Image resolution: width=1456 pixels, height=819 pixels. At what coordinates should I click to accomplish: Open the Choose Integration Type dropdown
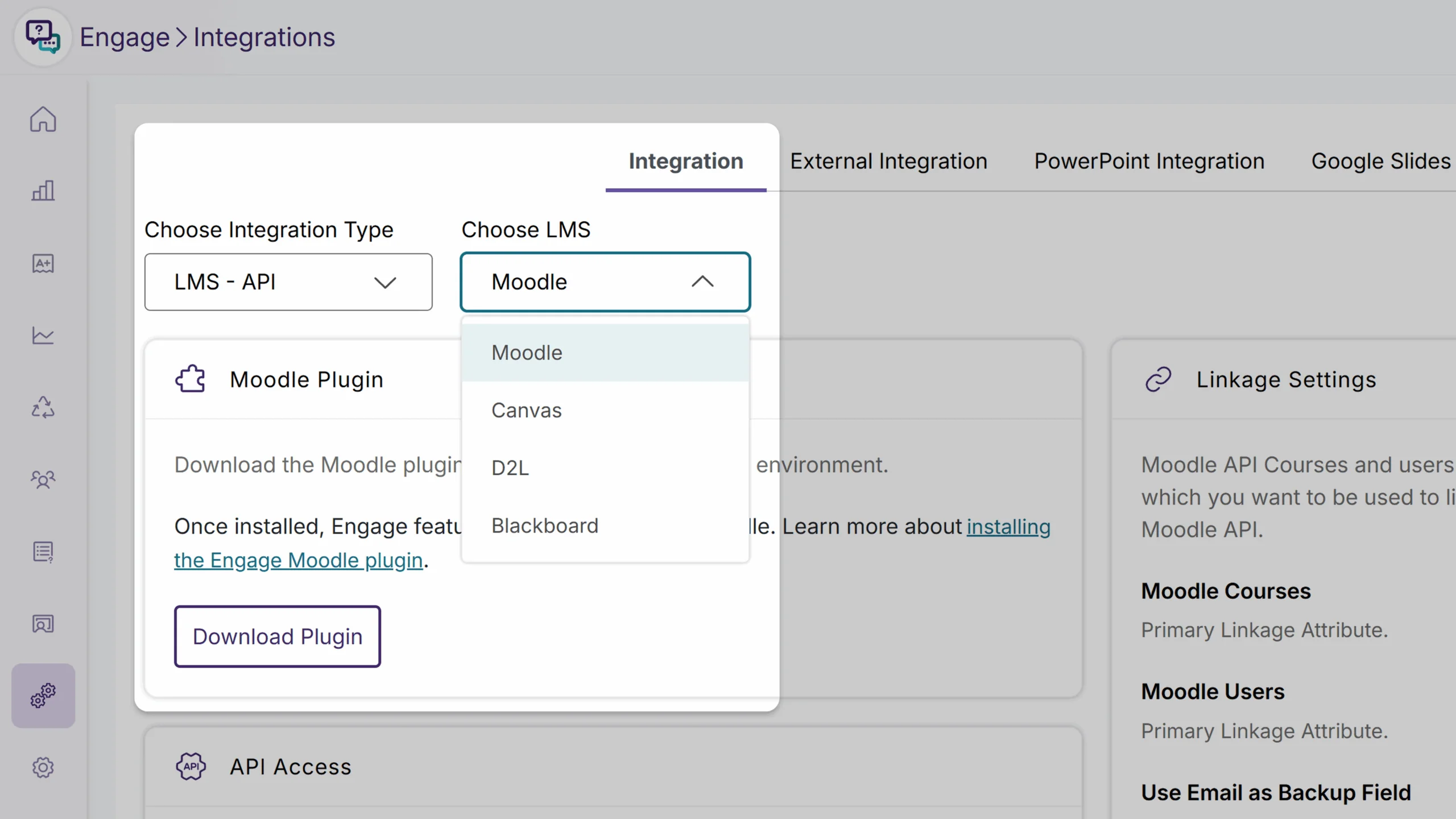[288, 282]
